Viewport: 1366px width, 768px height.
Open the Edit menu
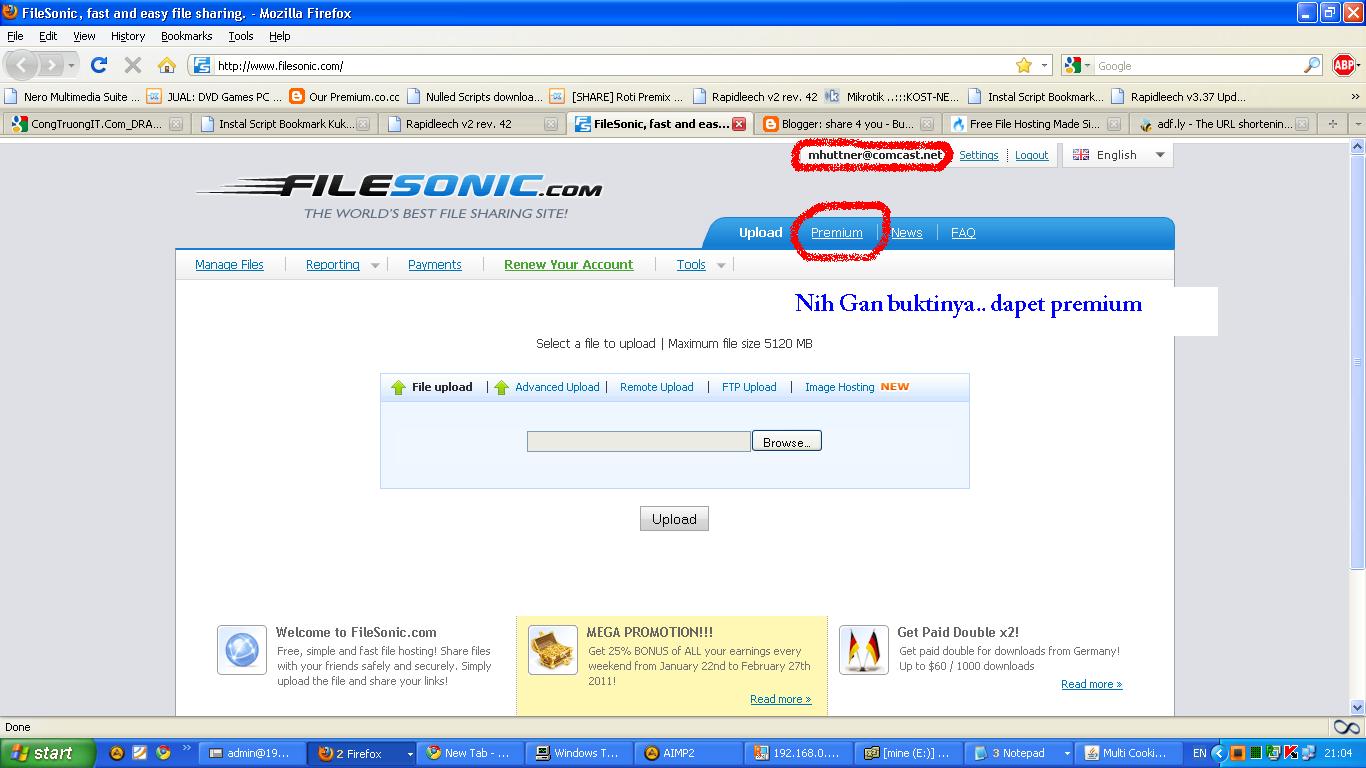coord(48,36)
